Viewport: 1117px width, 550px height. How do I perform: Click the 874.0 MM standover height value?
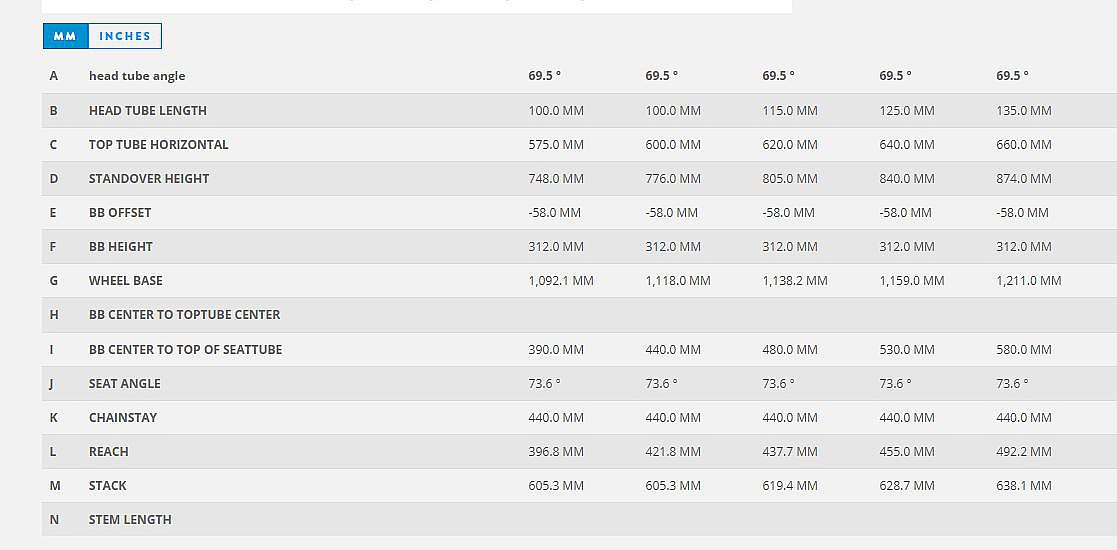click(1024, 179)
